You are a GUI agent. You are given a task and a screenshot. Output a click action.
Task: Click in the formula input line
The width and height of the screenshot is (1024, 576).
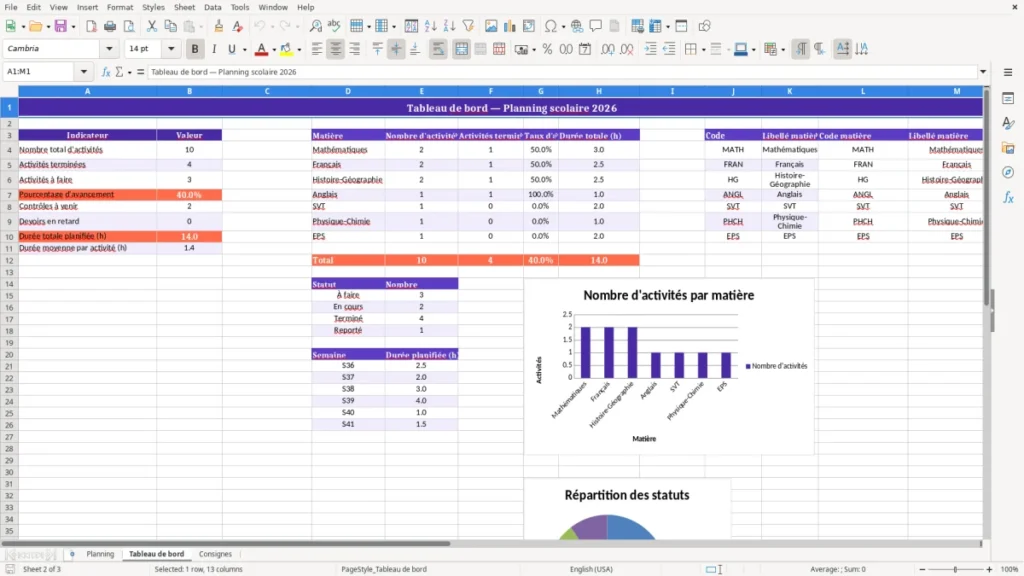click(562, 72)
